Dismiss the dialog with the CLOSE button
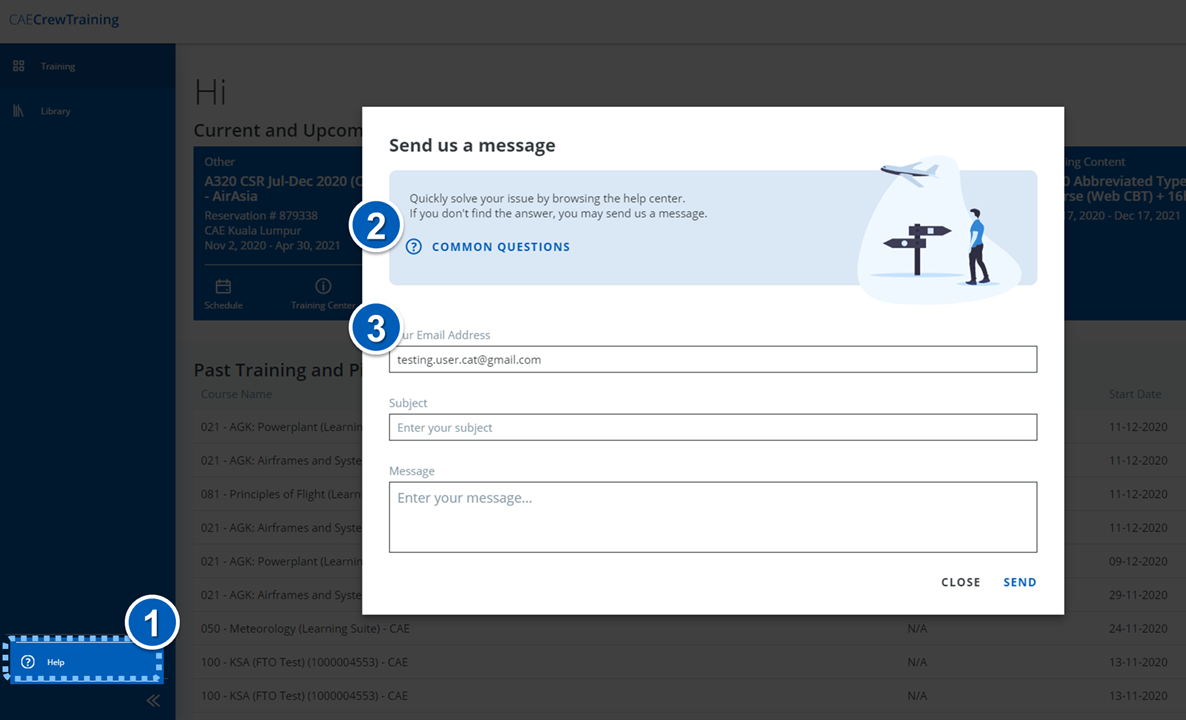 [961, 582]
